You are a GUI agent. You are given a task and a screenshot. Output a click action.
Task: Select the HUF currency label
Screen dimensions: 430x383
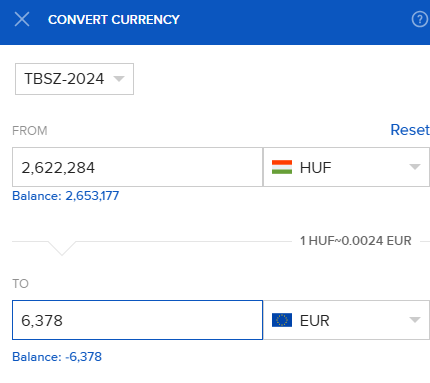tap(315, 167)
